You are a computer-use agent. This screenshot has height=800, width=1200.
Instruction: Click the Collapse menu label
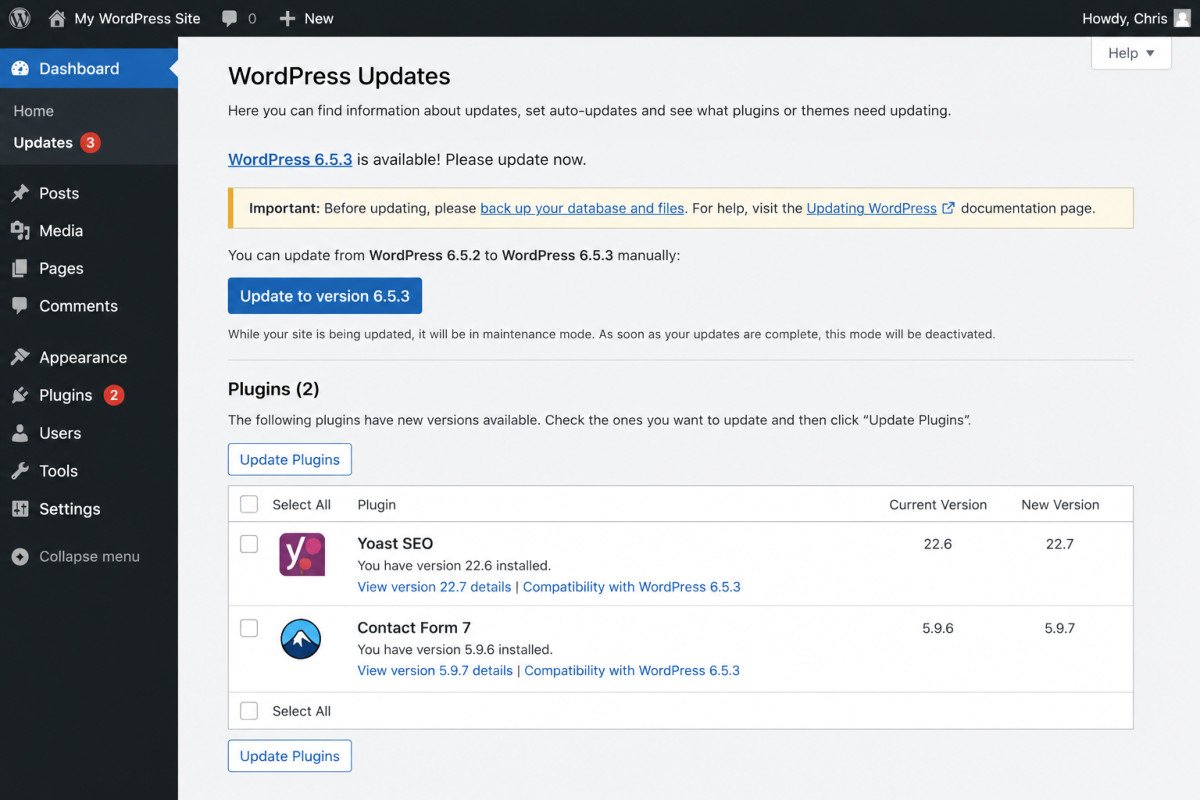click(x=89, y=557)
